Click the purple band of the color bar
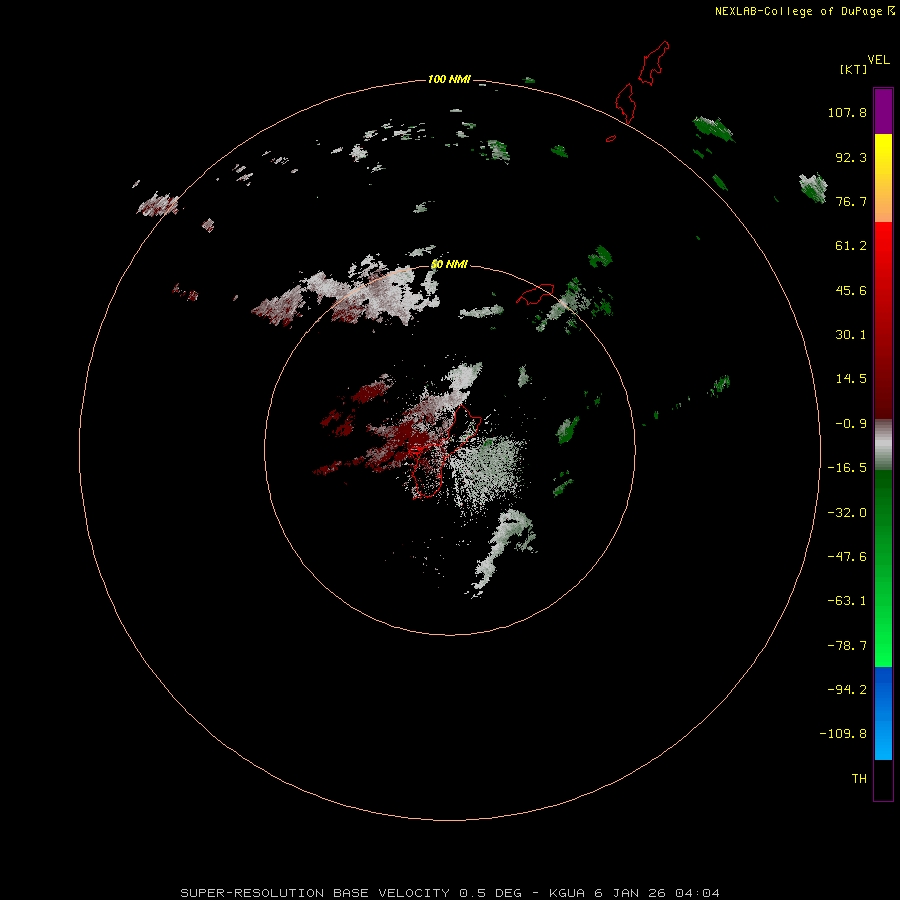Image resolution: width=900 pixels, height=900 pixels. 883,111
